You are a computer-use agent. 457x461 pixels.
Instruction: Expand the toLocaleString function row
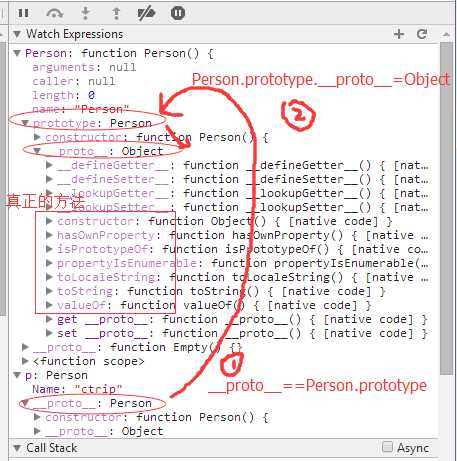coord(49,277)
